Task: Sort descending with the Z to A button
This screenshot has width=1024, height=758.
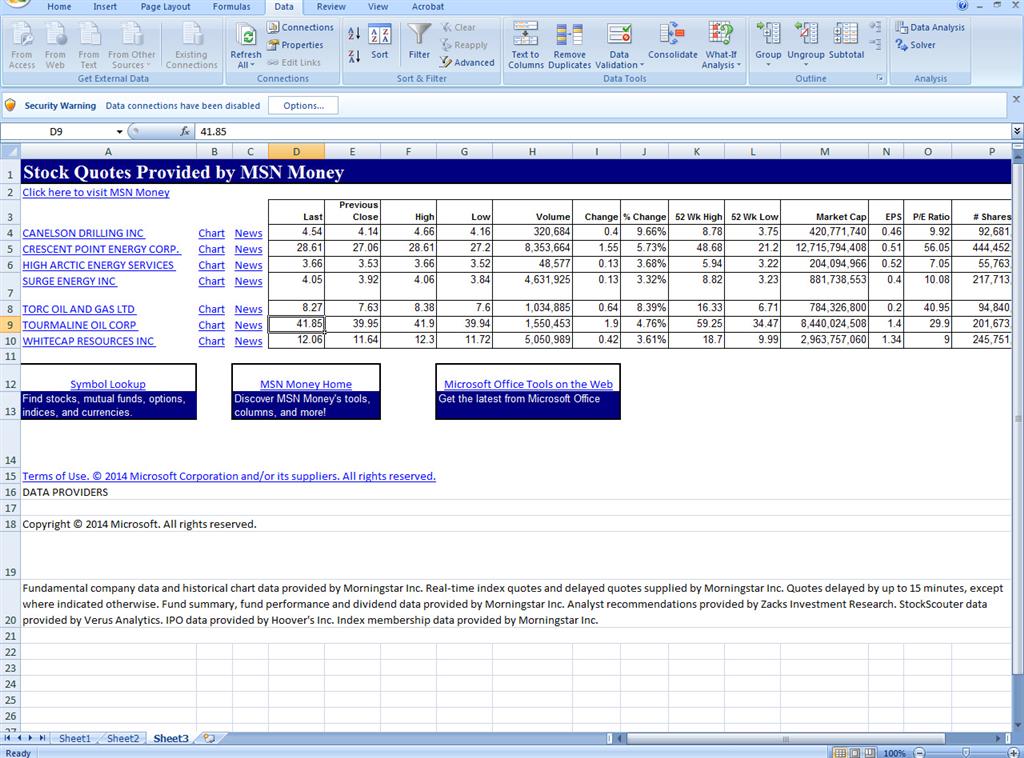Action: tap(354, 57)
